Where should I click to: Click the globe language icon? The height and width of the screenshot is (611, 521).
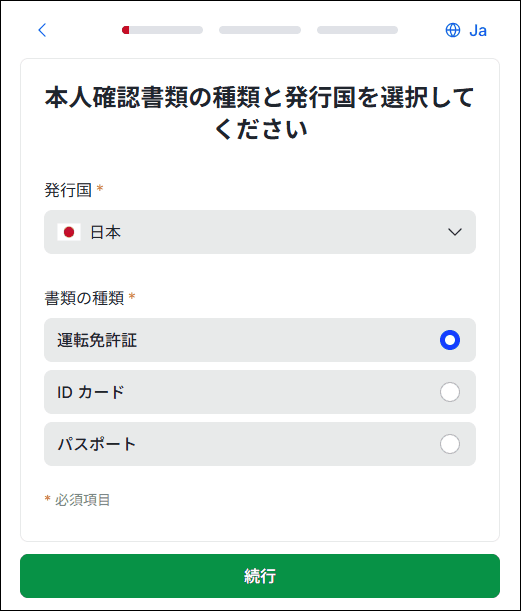452,30
